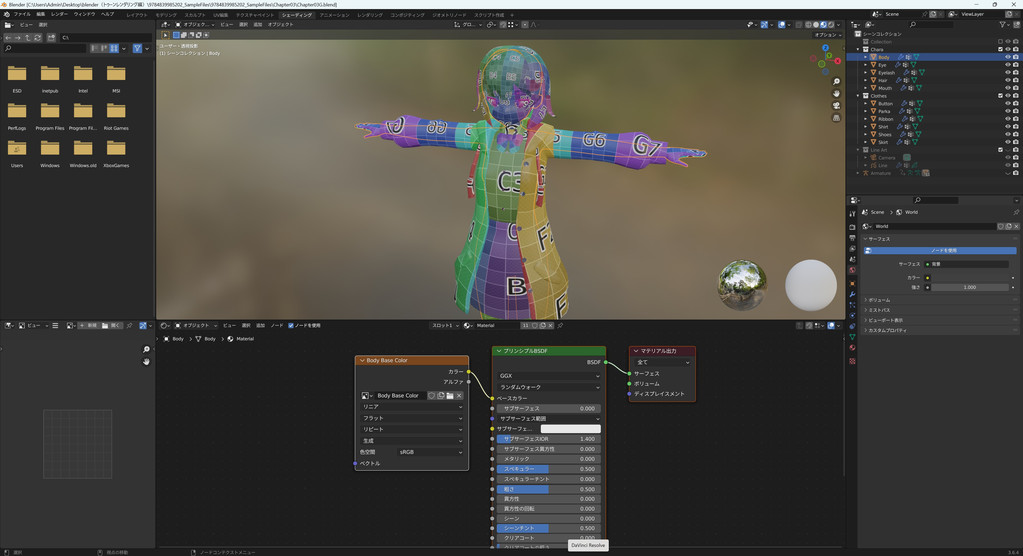Viewport: 1023px width, 556px height.
Task: Toggle Clothes collection exclude checkbox
Action: pyautogui.click(x=1000, y=96)
